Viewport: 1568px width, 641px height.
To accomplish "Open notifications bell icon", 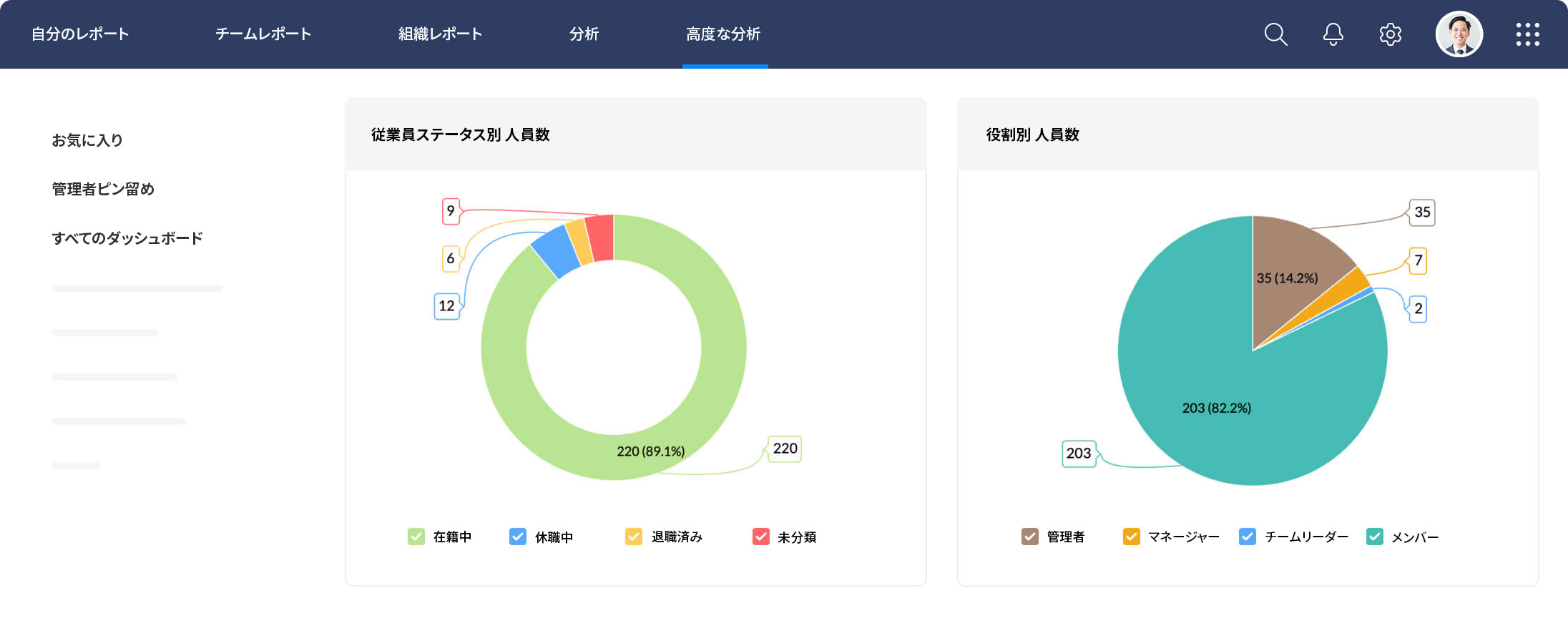I will click(x=1333, y=34).
